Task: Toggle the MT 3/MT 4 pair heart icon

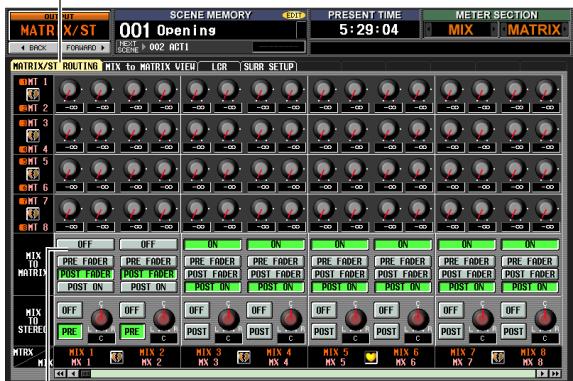Action: (x=33, y=136)
